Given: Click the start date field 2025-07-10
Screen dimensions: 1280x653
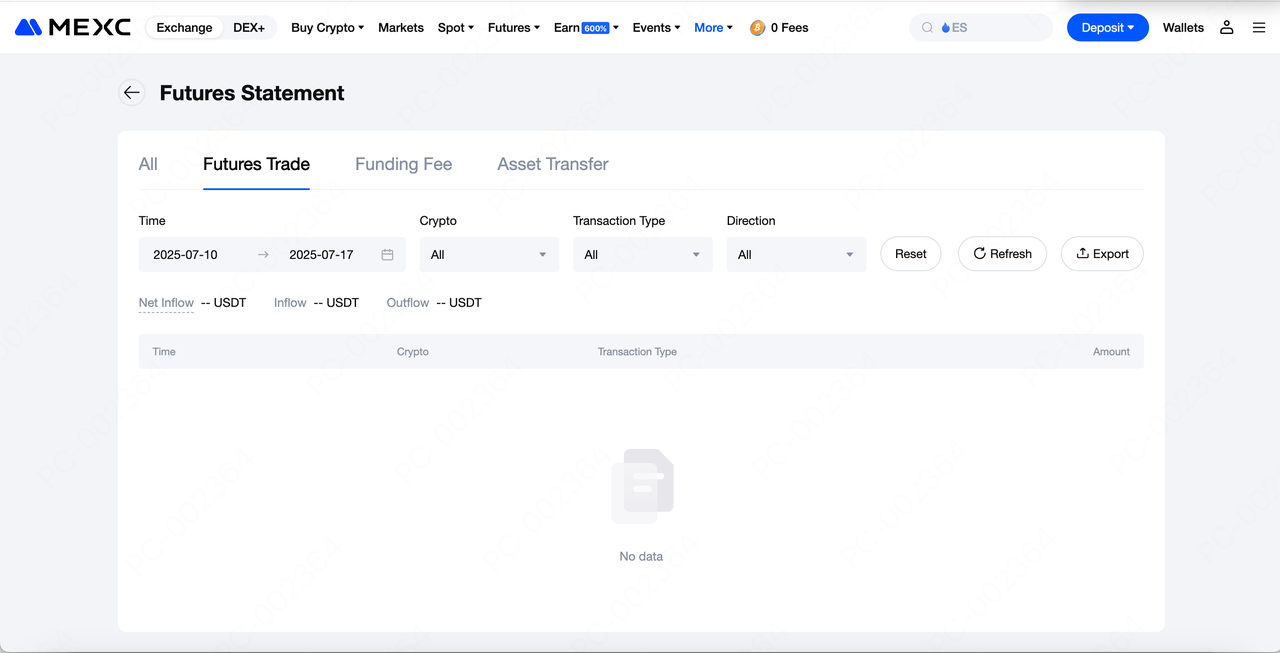Looking at the screenshot, I should coord(186,255).
